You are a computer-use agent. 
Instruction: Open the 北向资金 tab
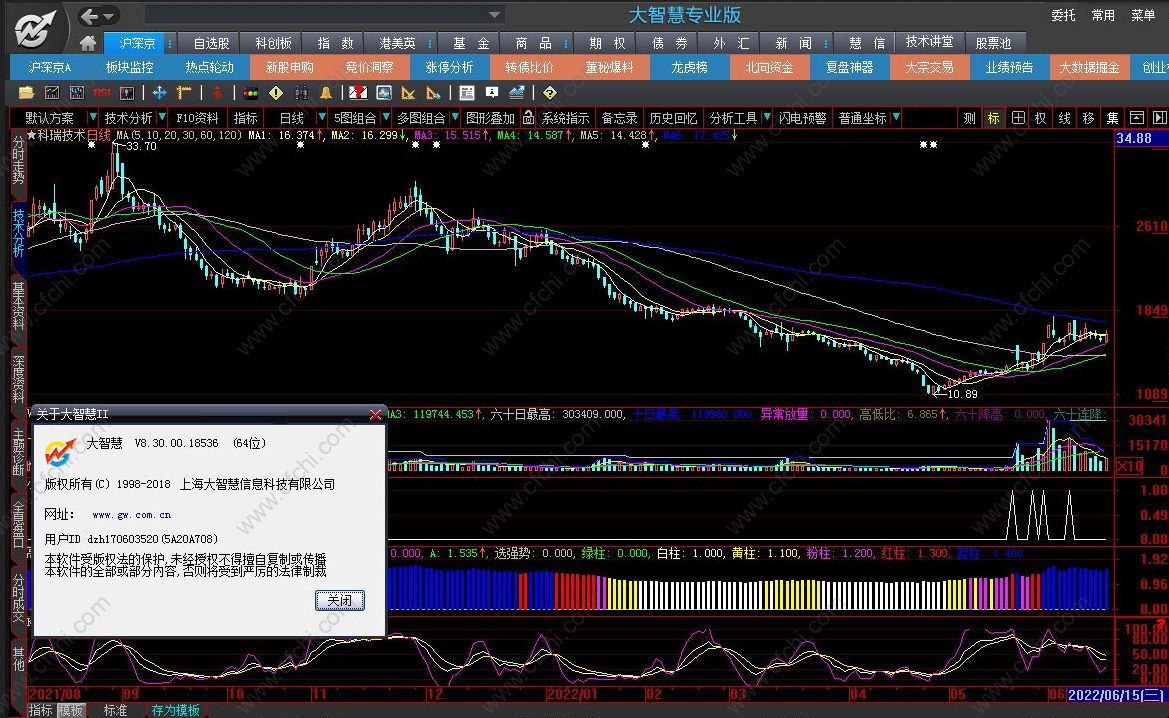point(769,67)
